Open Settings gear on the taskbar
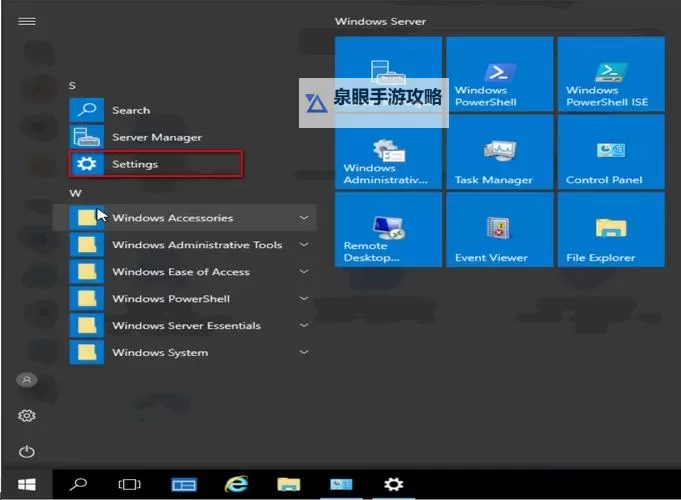Image resolution: width=681 pixels, height=500 pixels. point(393,484)
